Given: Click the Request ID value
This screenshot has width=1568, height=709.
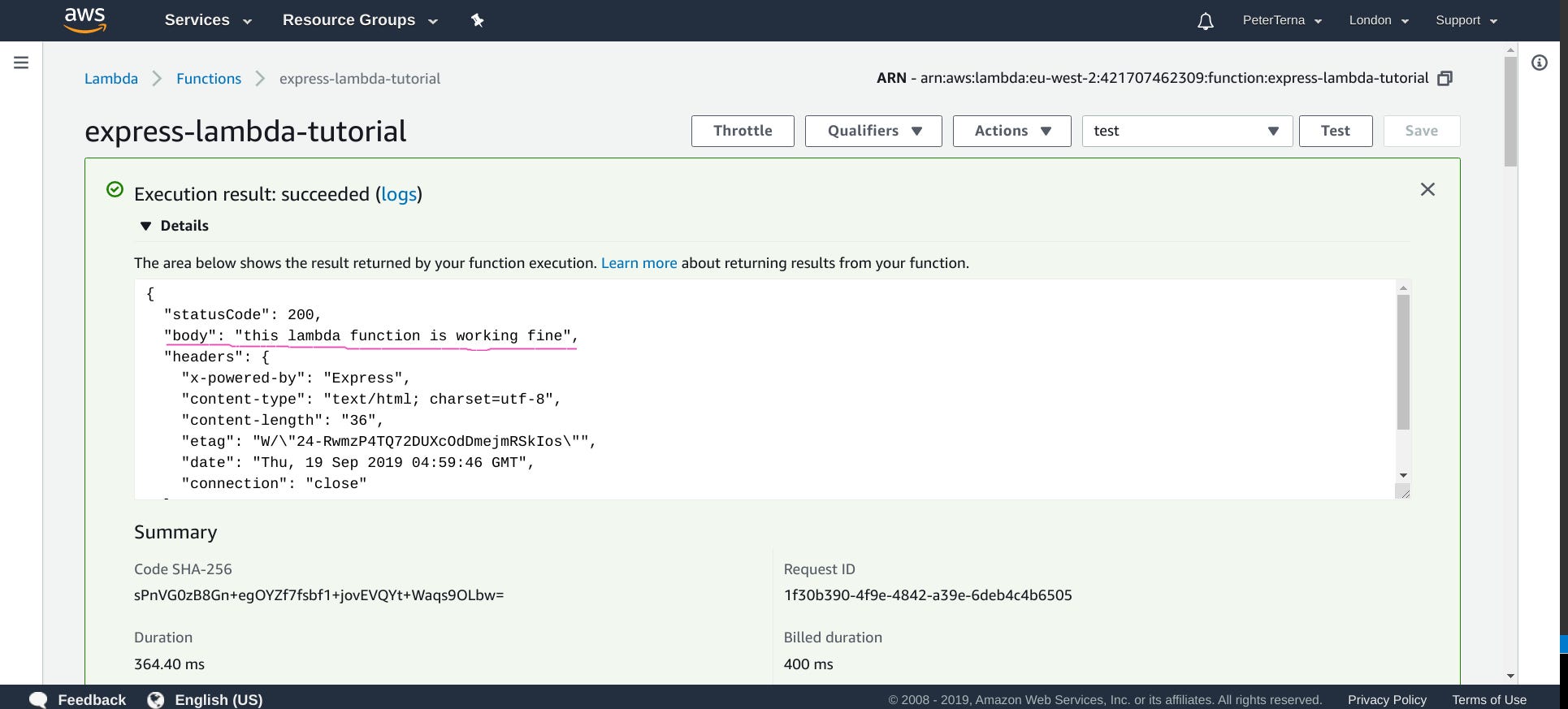Looking at the screenshot, I should [928, 595].
